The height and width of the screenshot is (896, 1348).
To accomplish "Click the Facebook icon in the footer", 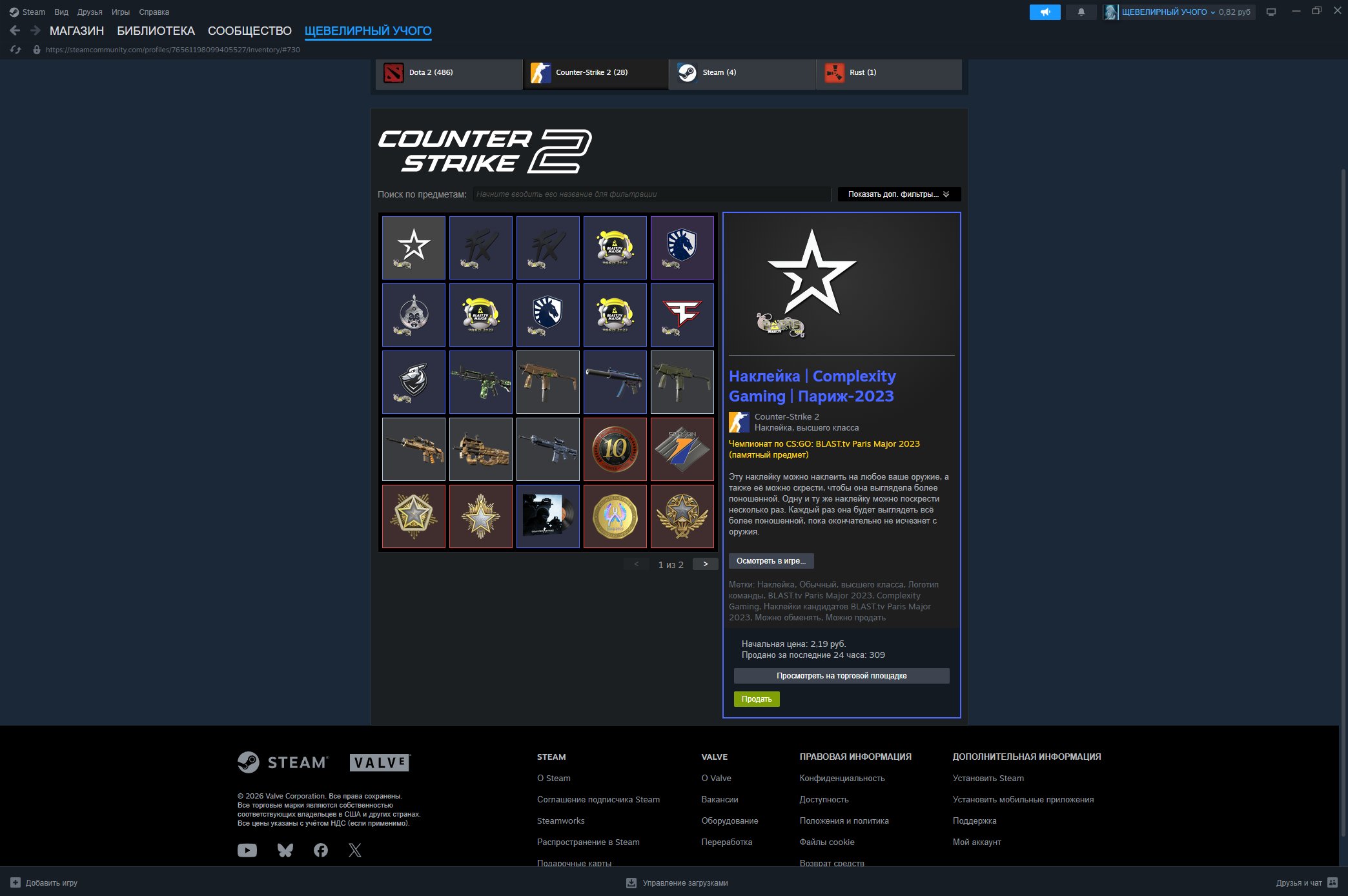I will (x=321, y=850).
